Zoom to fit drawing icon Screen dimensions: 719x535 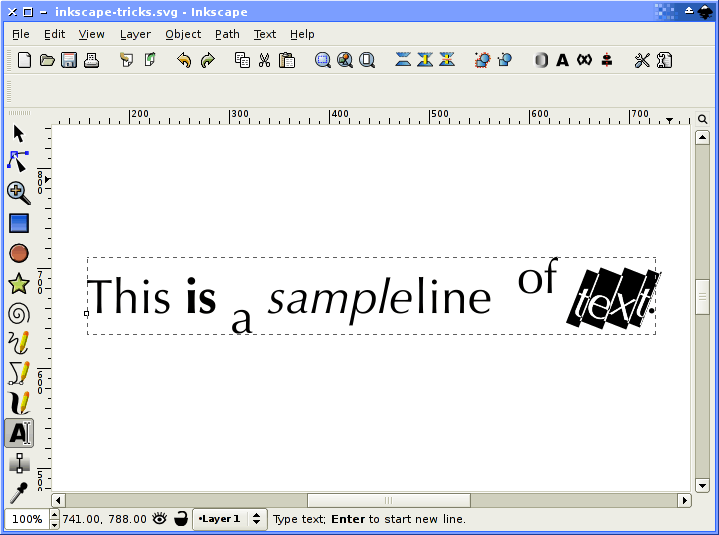point(345,60)
